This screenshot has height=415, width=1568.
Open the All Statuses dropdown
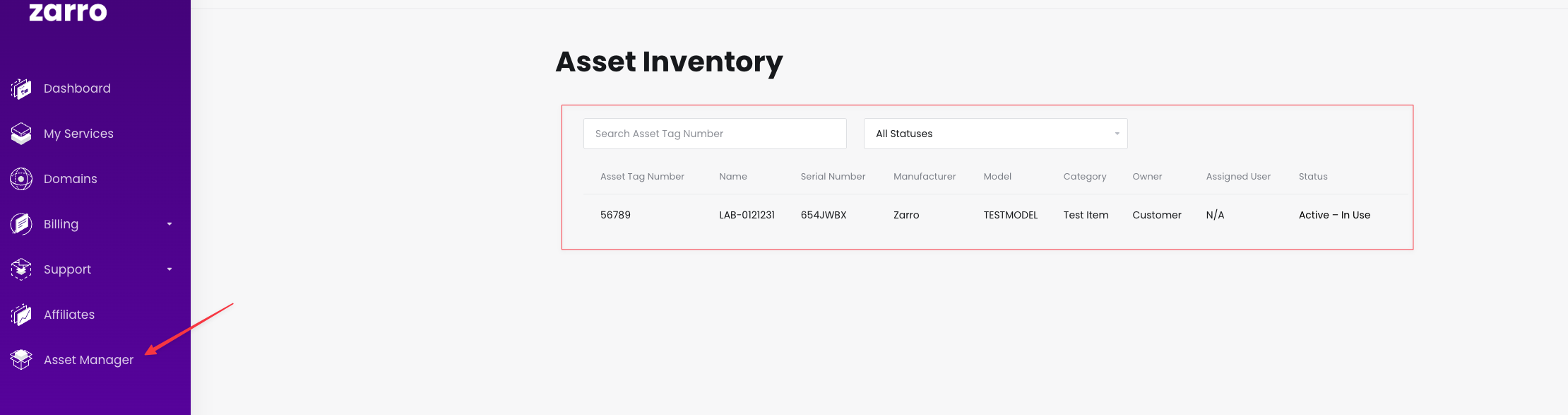pos(995,134)
